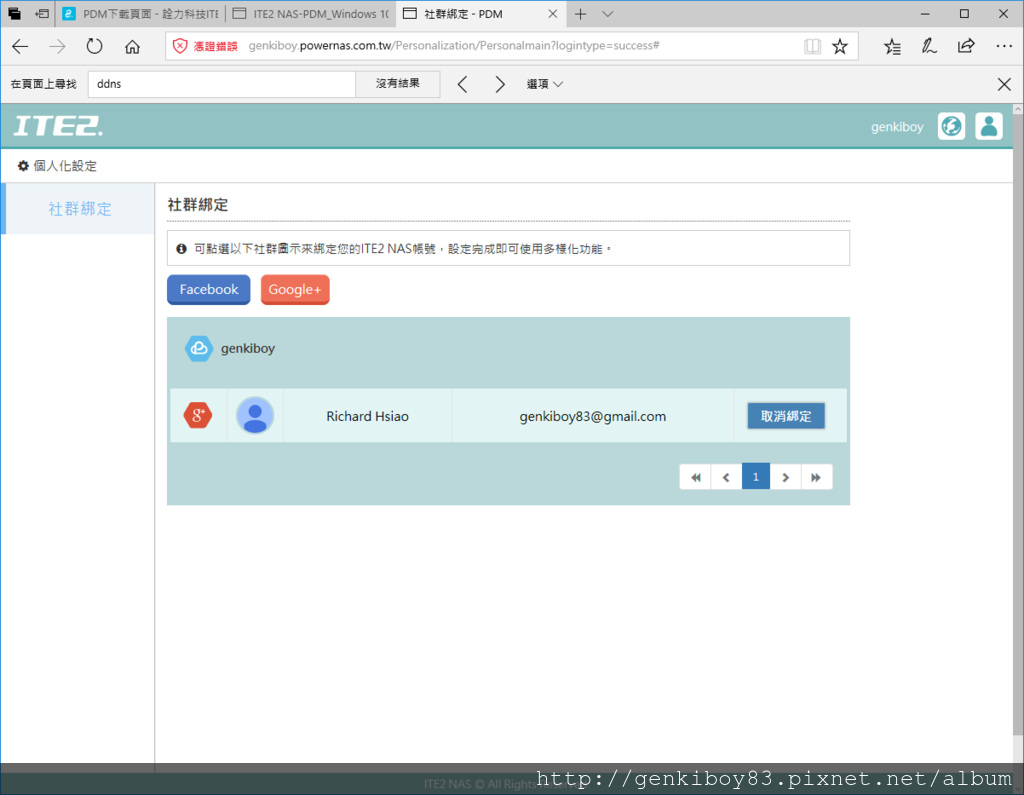
Task: Click the certificate error shield icon
Action: click(180, 46)
